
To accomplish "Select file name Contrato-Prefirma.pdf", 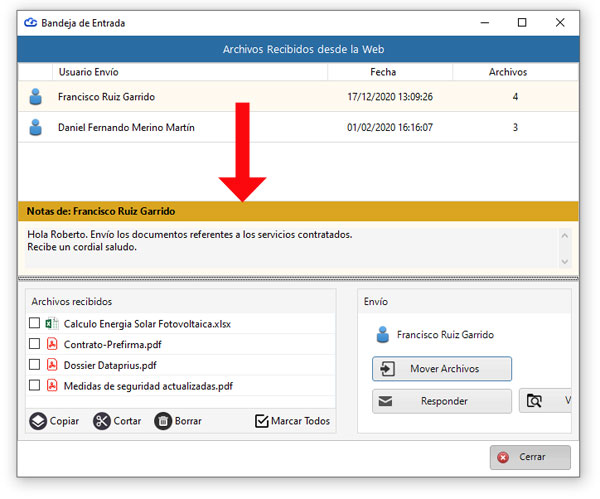I will click(x=112, y=345).
